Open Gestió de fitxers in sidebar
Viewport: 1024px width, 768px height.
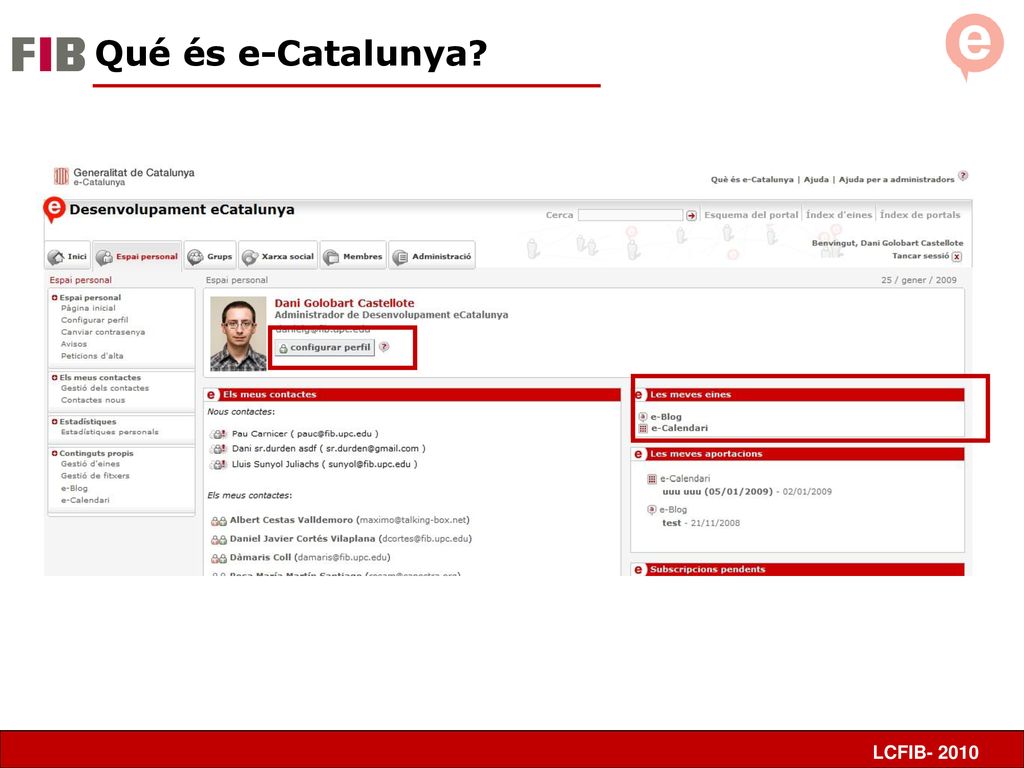coord(95,475)
